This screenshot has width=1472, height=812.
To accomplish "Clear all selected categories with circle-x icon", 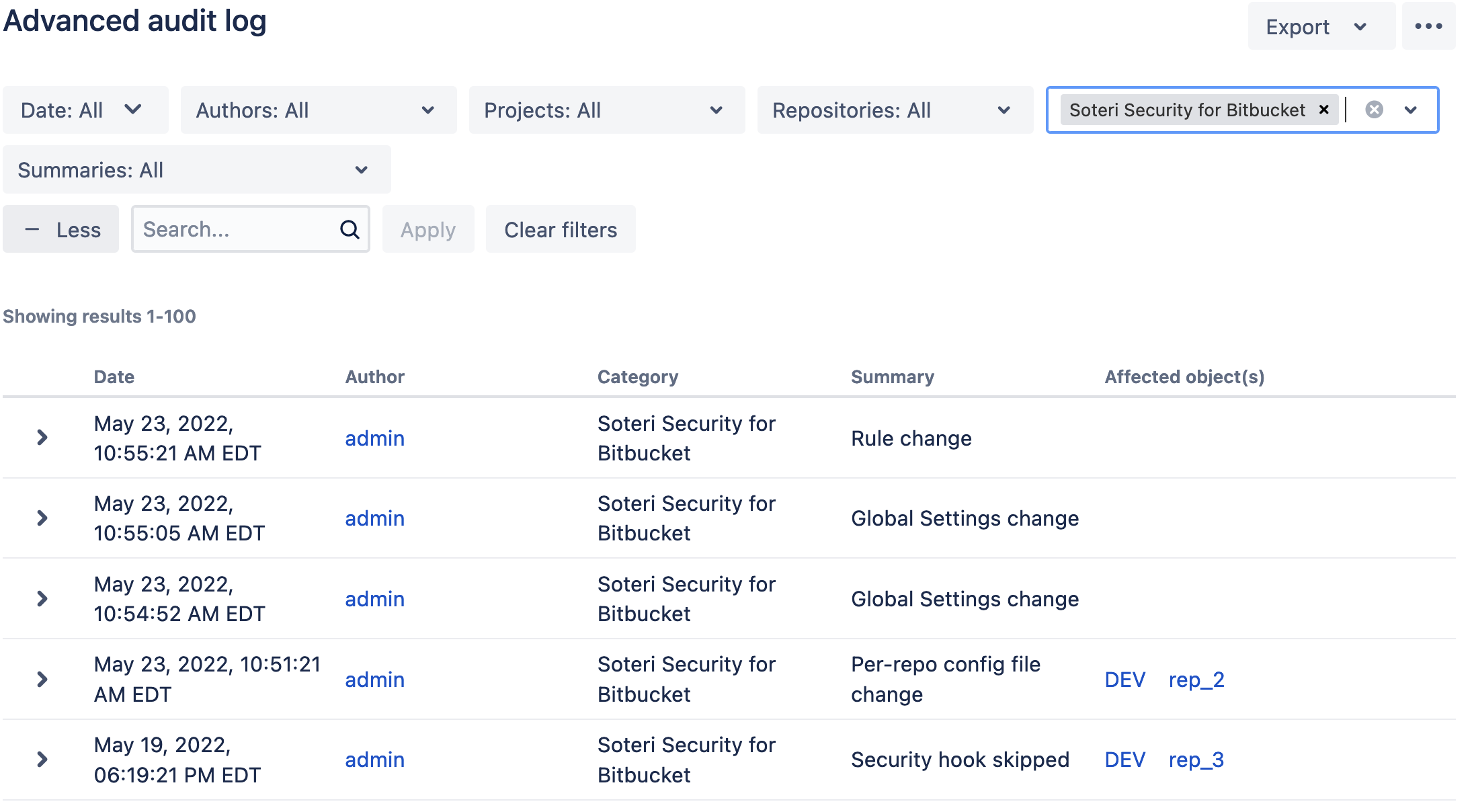I will tap(1375, 110).
